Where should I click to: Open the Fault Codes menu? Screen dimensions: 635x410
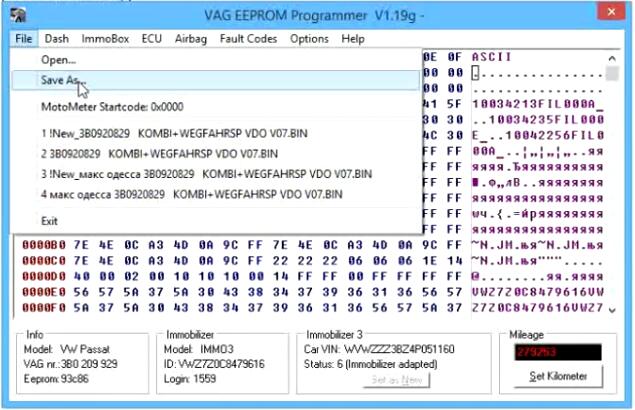(x=248, y=39)
